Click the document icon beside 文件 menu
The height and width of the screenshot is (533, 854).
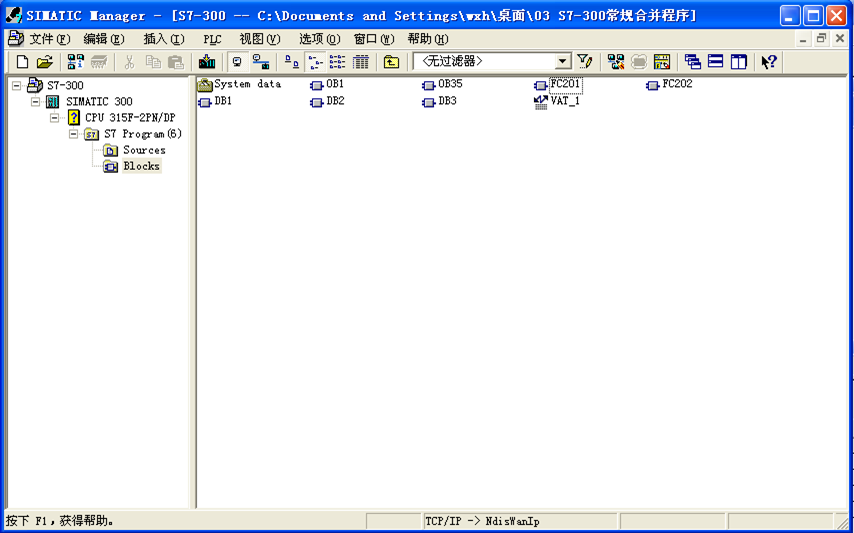[16, 39]
